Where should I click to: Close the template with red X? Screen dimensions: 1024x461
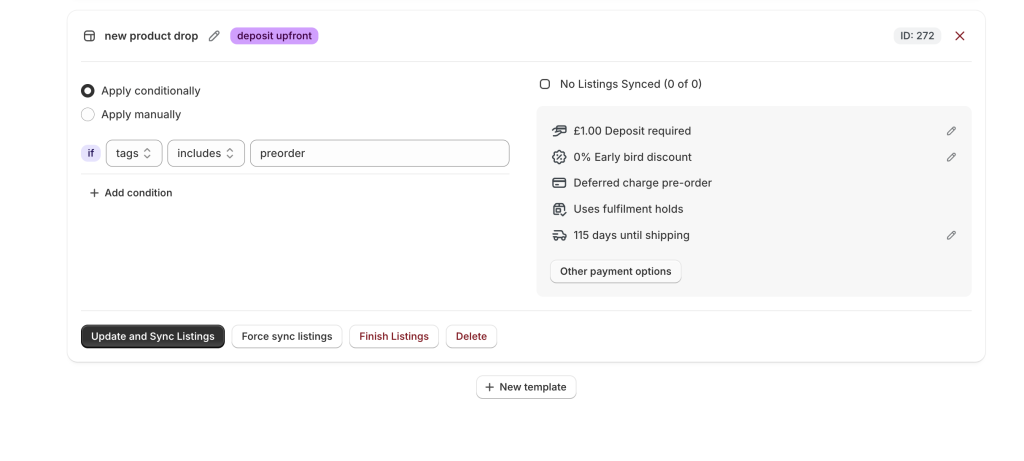coord(959,36)
